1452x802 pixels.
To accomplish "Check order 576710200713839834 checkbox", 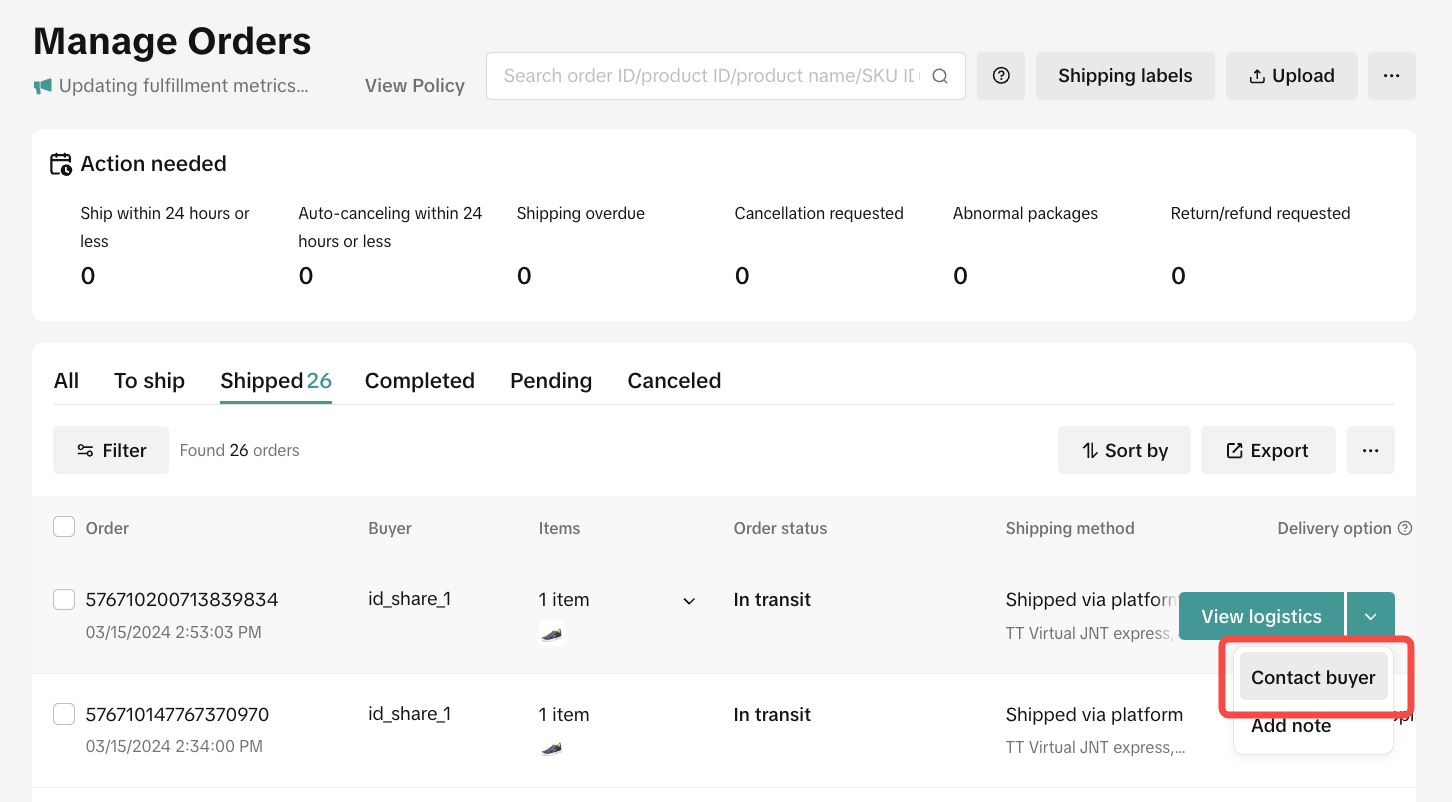I will tap(64, 599).
